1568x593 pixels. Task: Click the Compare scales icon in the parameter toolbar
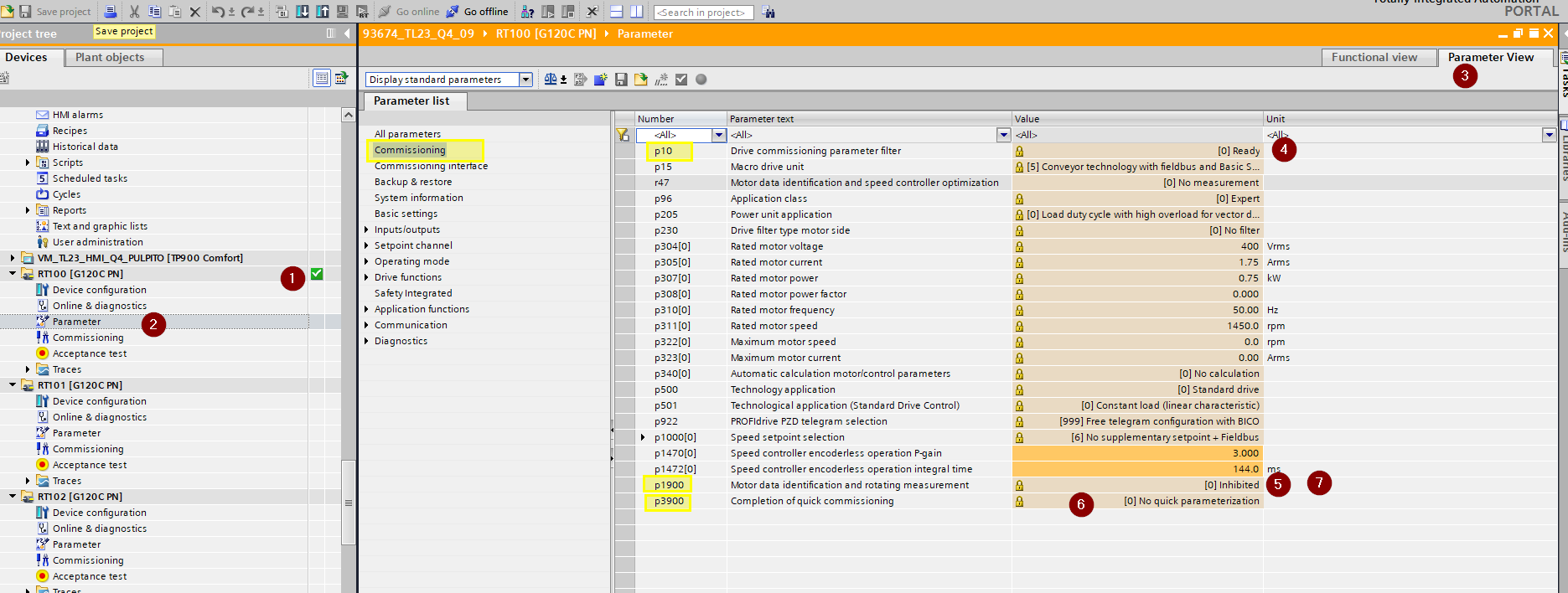tap(551, 80)
